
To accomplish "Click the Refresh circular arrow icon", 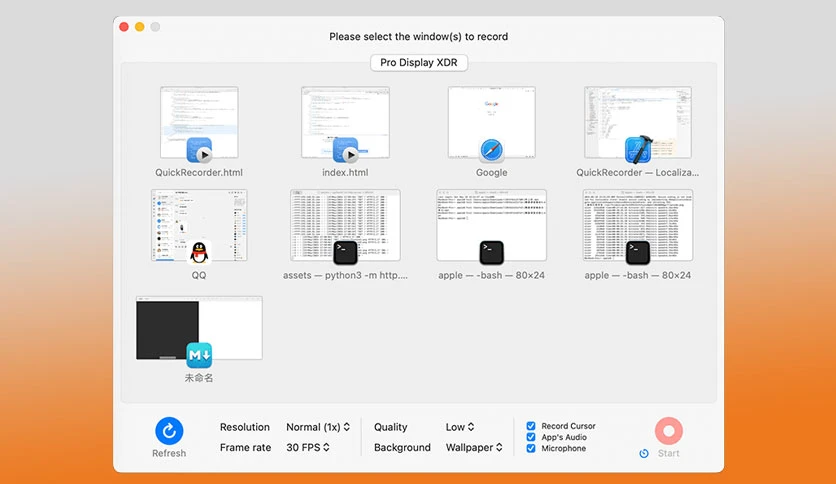I will coord(169,431).
